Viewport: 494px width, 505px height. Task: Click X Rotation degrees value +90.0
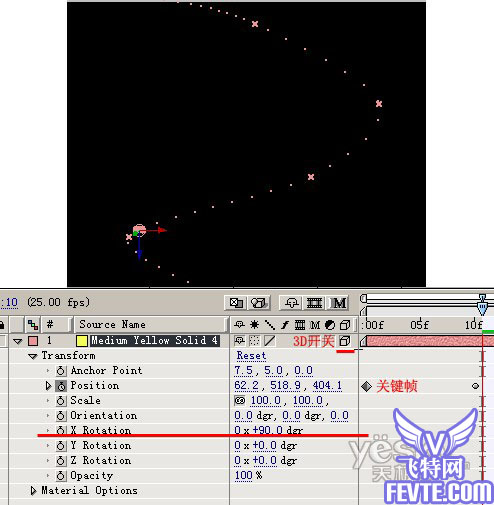pos(268,430)
